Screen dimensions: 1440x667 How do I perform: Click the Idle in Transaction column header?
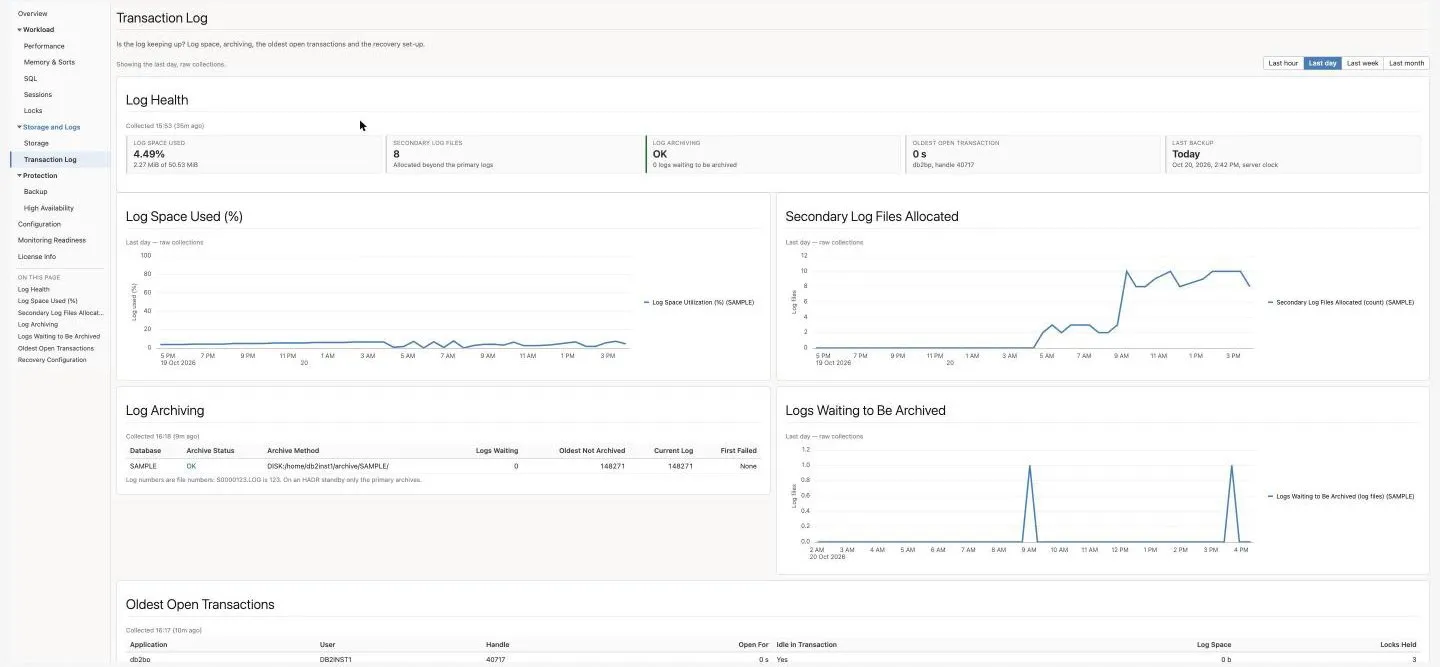pyautogui.click(x=806, y=645)
